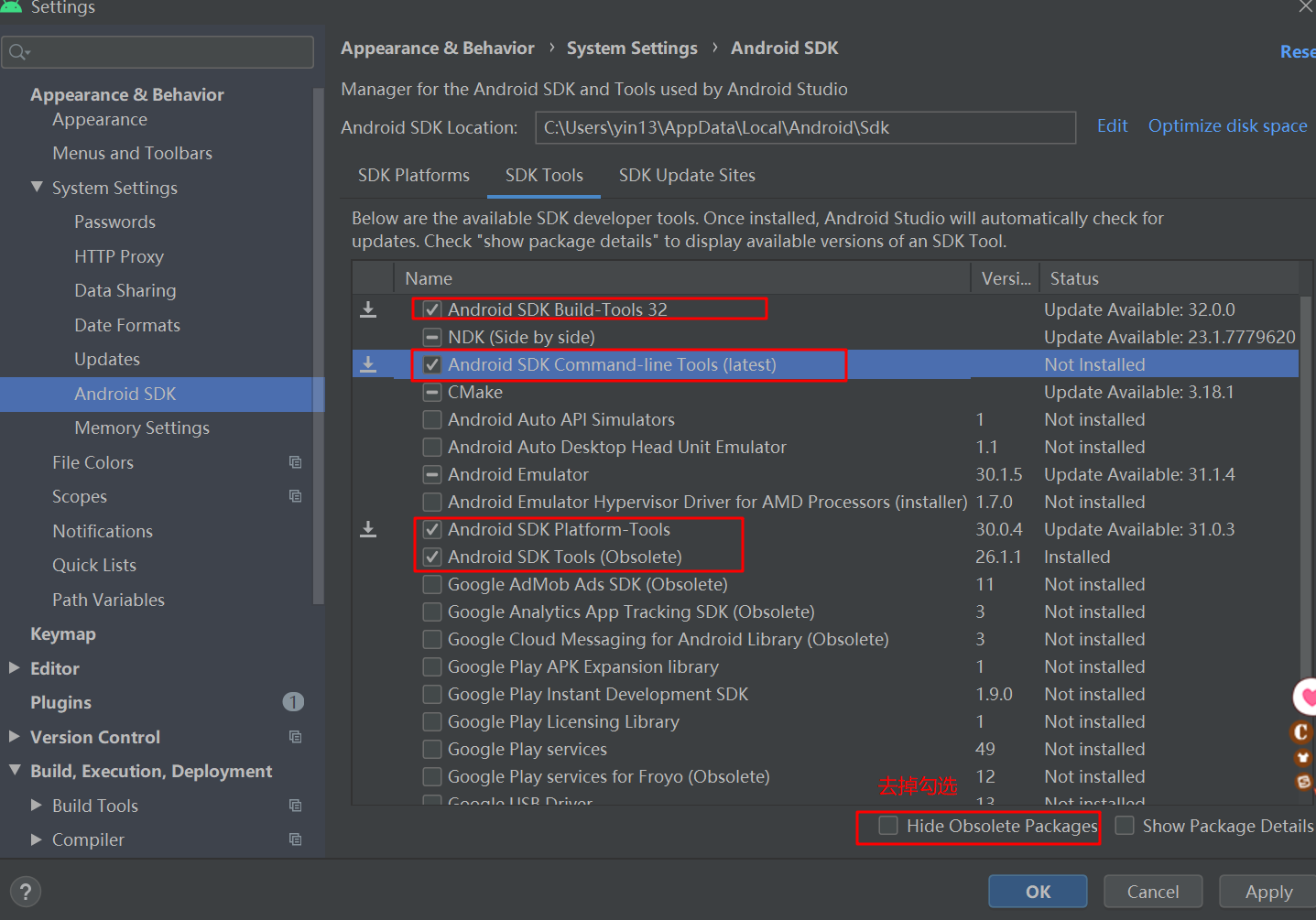
Task: Uncheck Android SDK Build-Tools 32
Action: click(x=432, y=309)
